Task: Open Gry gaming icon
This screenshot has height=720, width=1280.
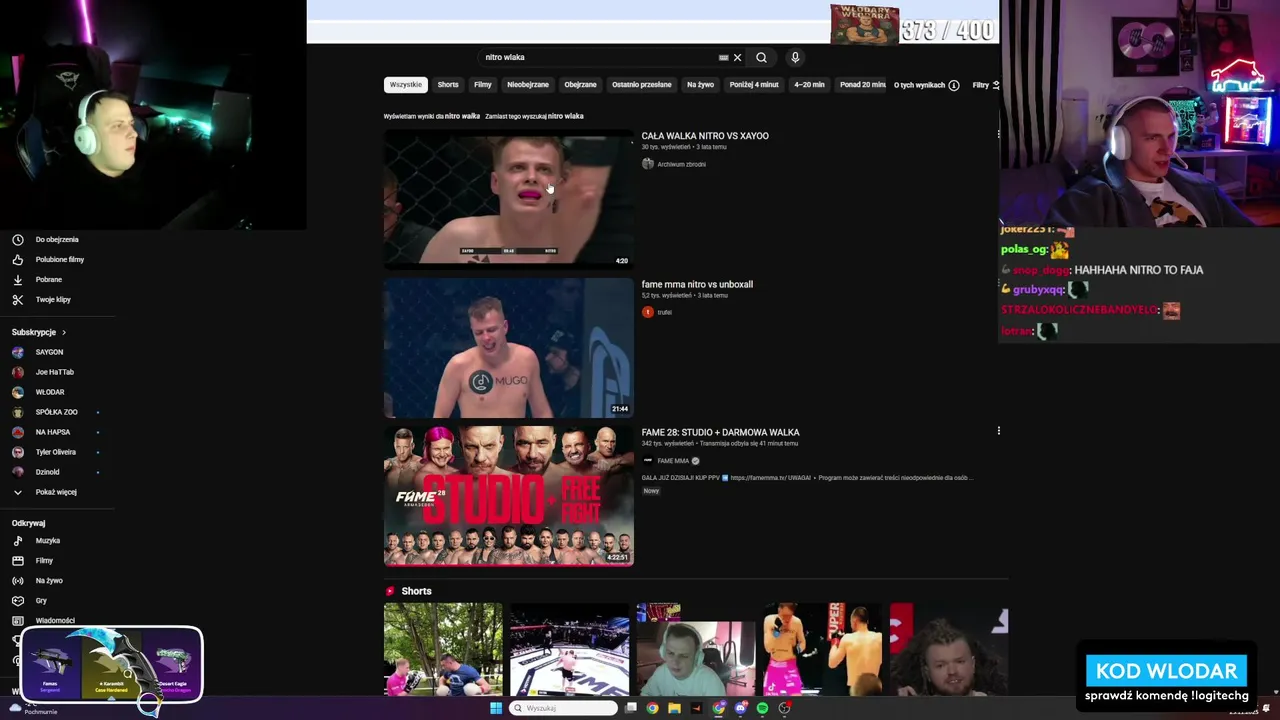Action: click(x=17, y=600)
